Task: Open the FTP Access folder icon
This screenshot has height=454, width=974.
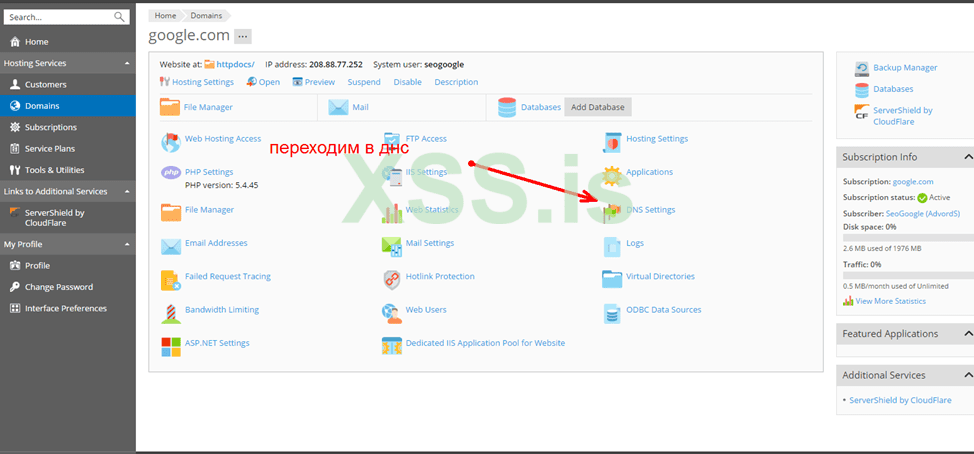Action: point(392,141)
